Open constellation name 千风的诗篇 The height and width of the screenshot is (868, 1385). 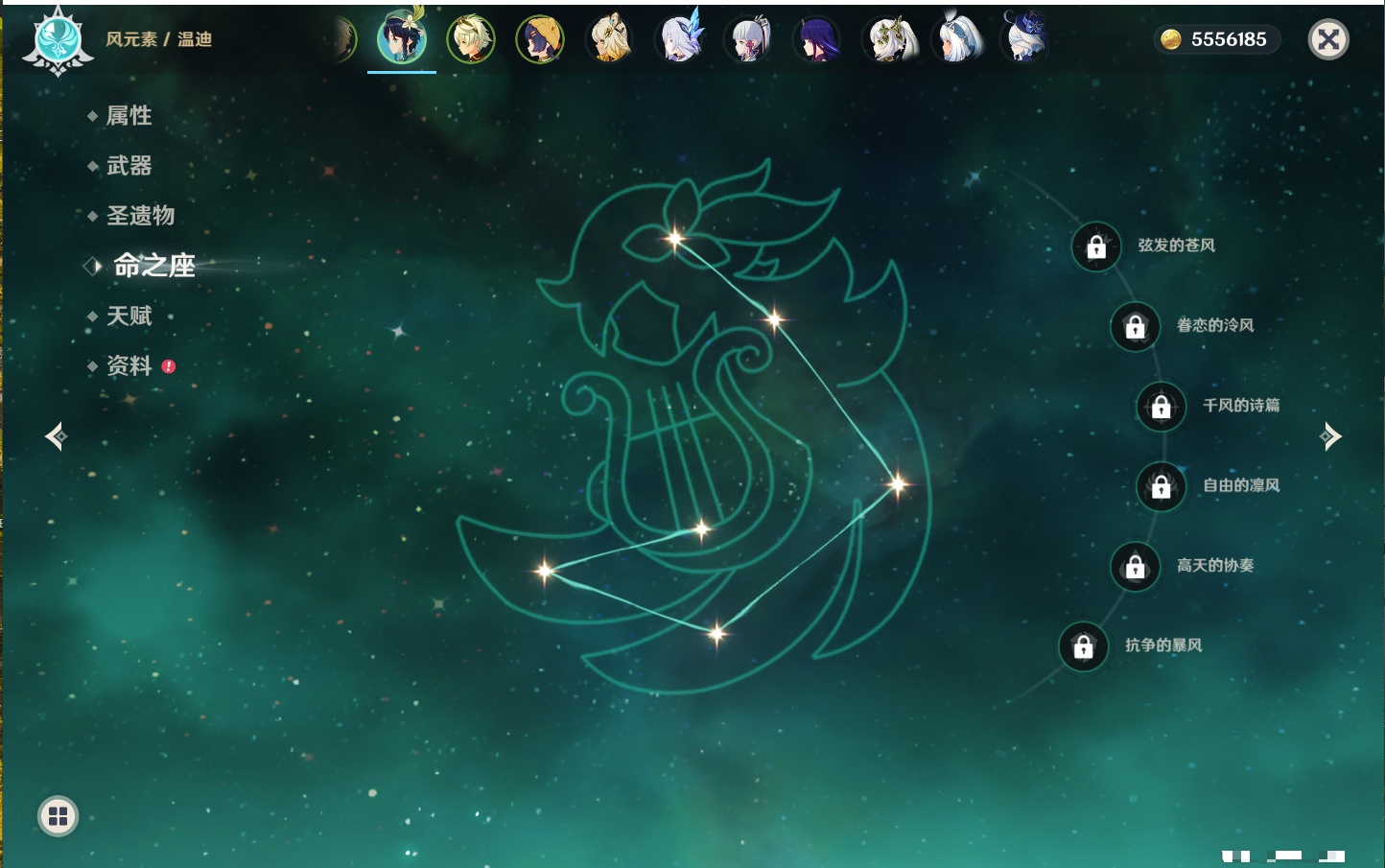(1241, 405)
